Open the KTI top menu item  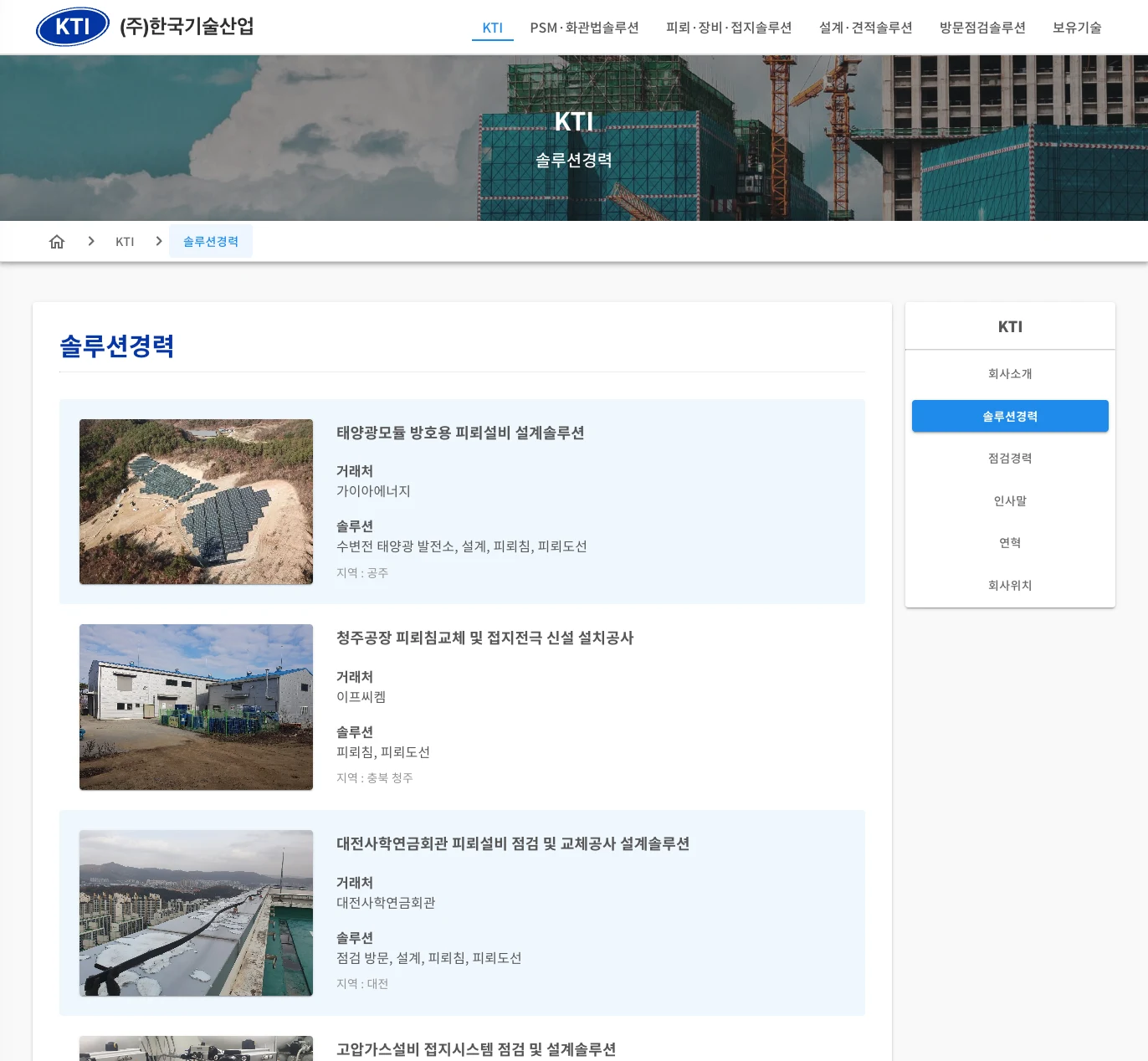[x=493, y=28]
